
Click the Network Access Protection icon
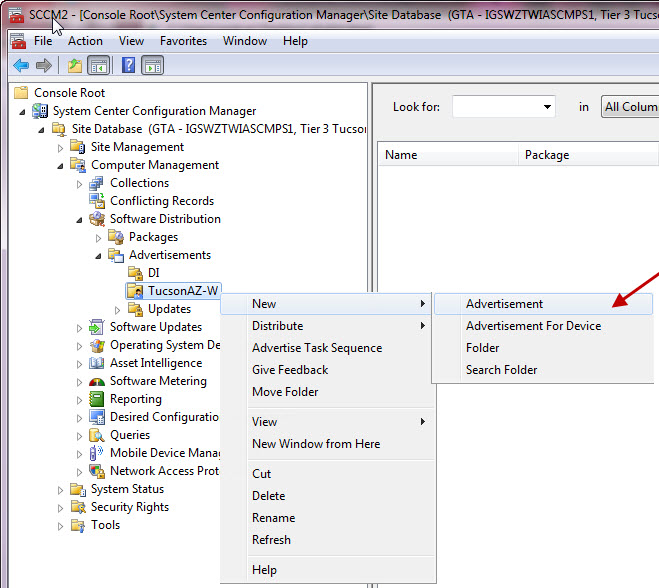pyautogui.click(x=97, y=471)
